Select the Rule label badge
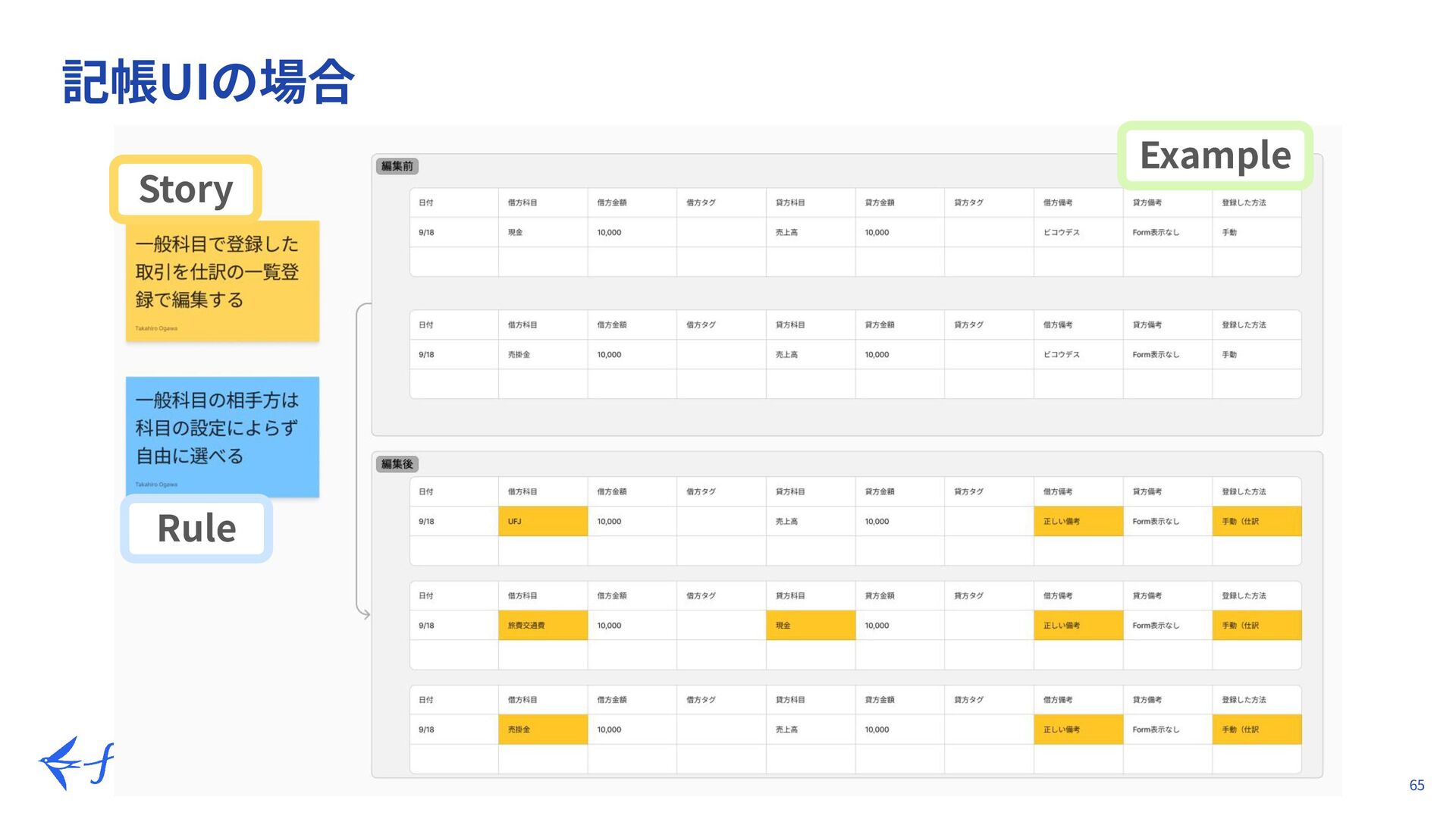The height and width of the screenshot is (819, 1456). pyautogui.click(x=196, y=528)
